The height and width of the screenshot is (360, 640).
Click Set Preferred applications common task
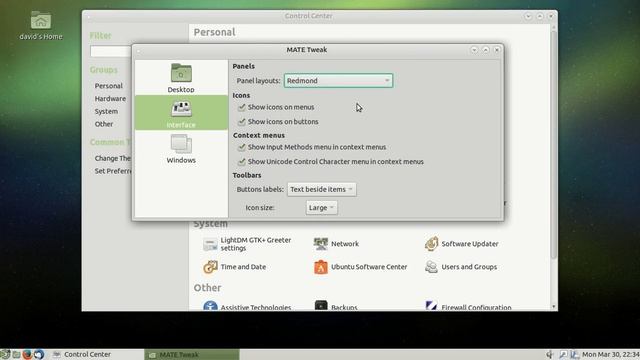(113, 171)
